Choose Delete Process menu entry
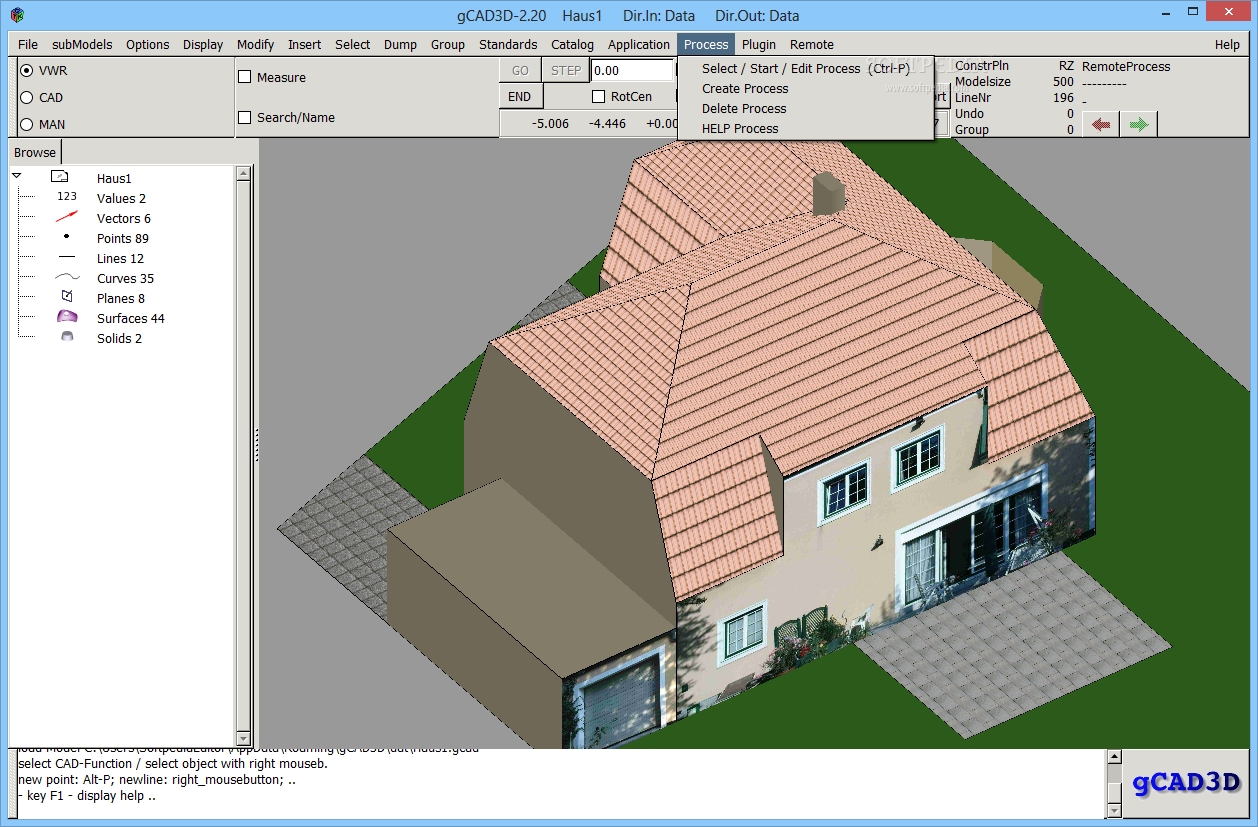The height and width of the screenshot is (827, 1258). point(806,108)
